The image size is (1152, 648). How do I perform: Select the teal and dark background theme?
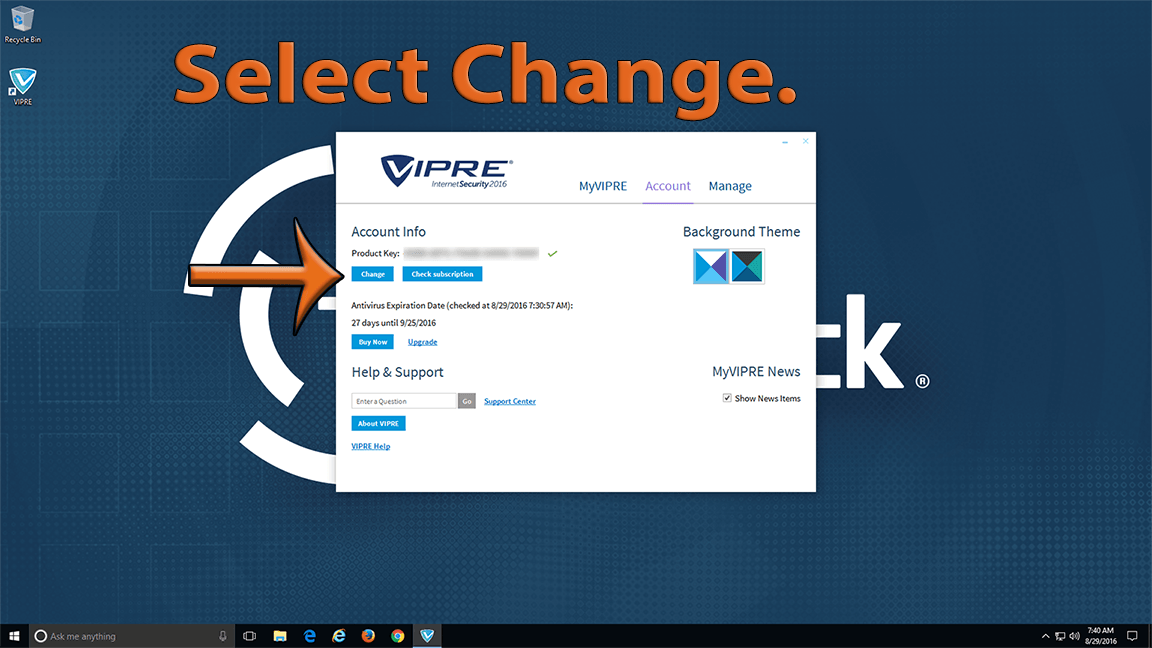coord(747,267)
